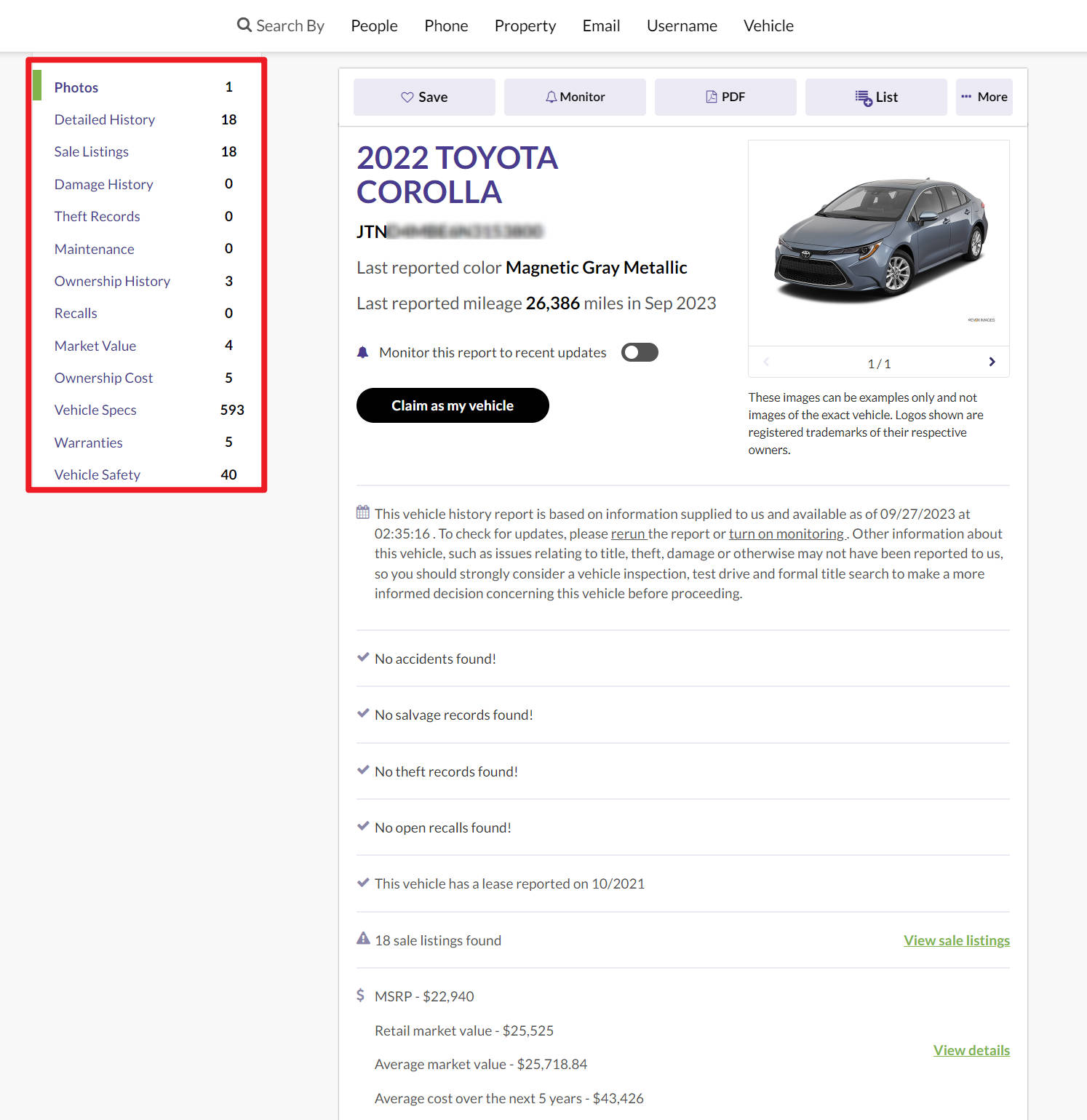Select Vehicle Specs in the sidebar
This screenshot has width=1087, height=1120.
tap(95, 410)
